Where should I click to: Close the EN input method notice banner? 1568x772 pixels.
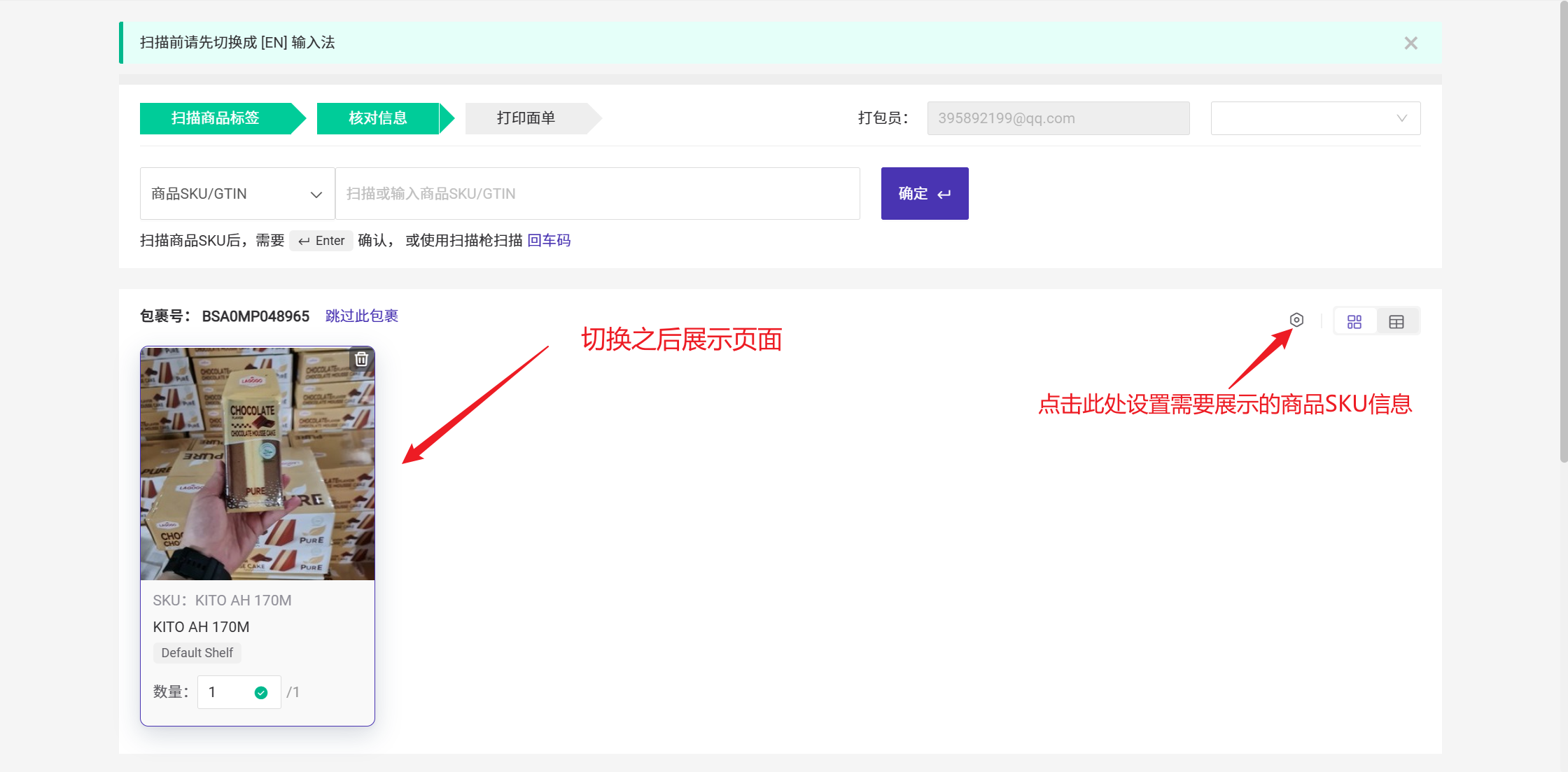click(1410, 43)
